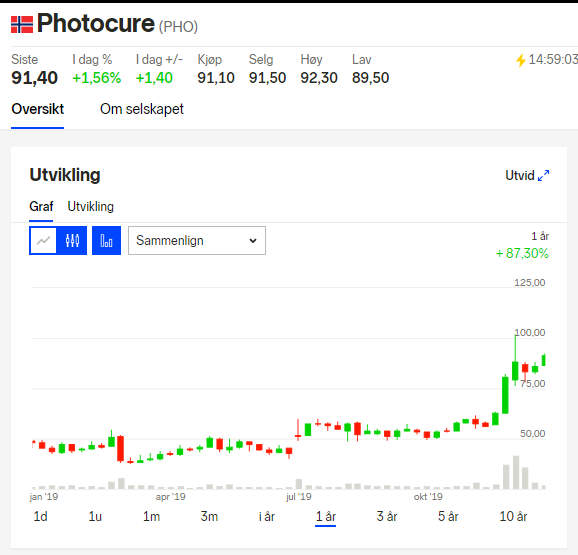Set chart period to 5 år
Screen dimensions: 578x555
pyautogui.click(x=448, y=516)
